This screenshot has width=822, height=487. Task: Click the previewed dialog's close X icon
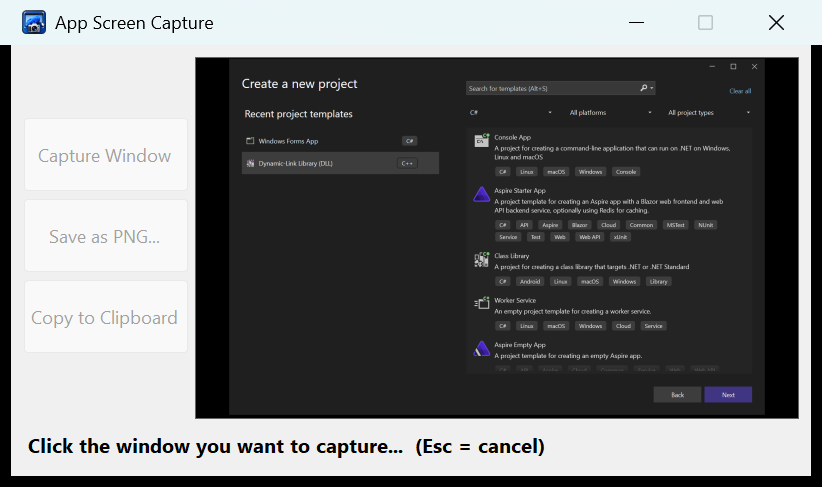tap(754, 67)
